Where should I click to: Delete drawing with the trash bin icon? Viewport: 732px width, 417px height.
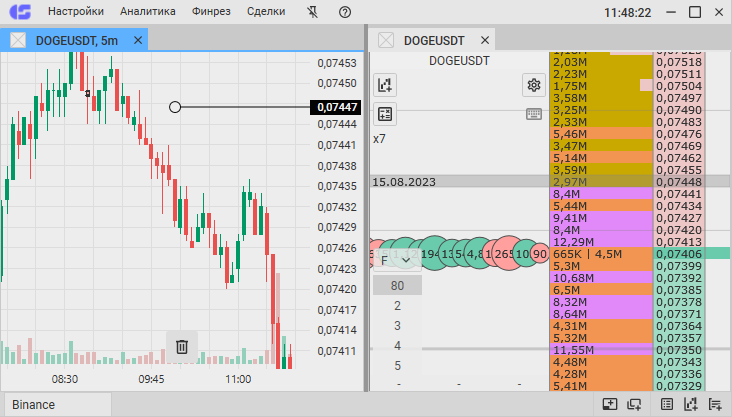point(182,346)
